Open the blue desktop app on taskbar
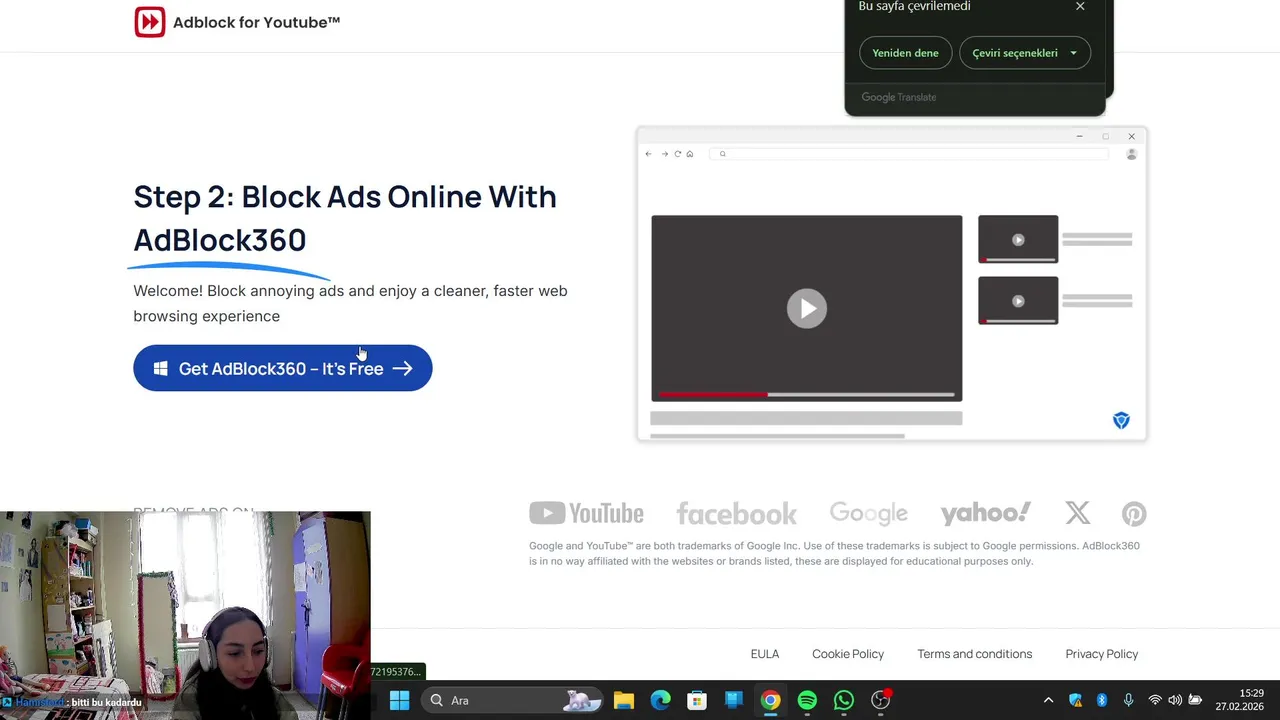The image size is (1280, 720). tap(734, 700)
